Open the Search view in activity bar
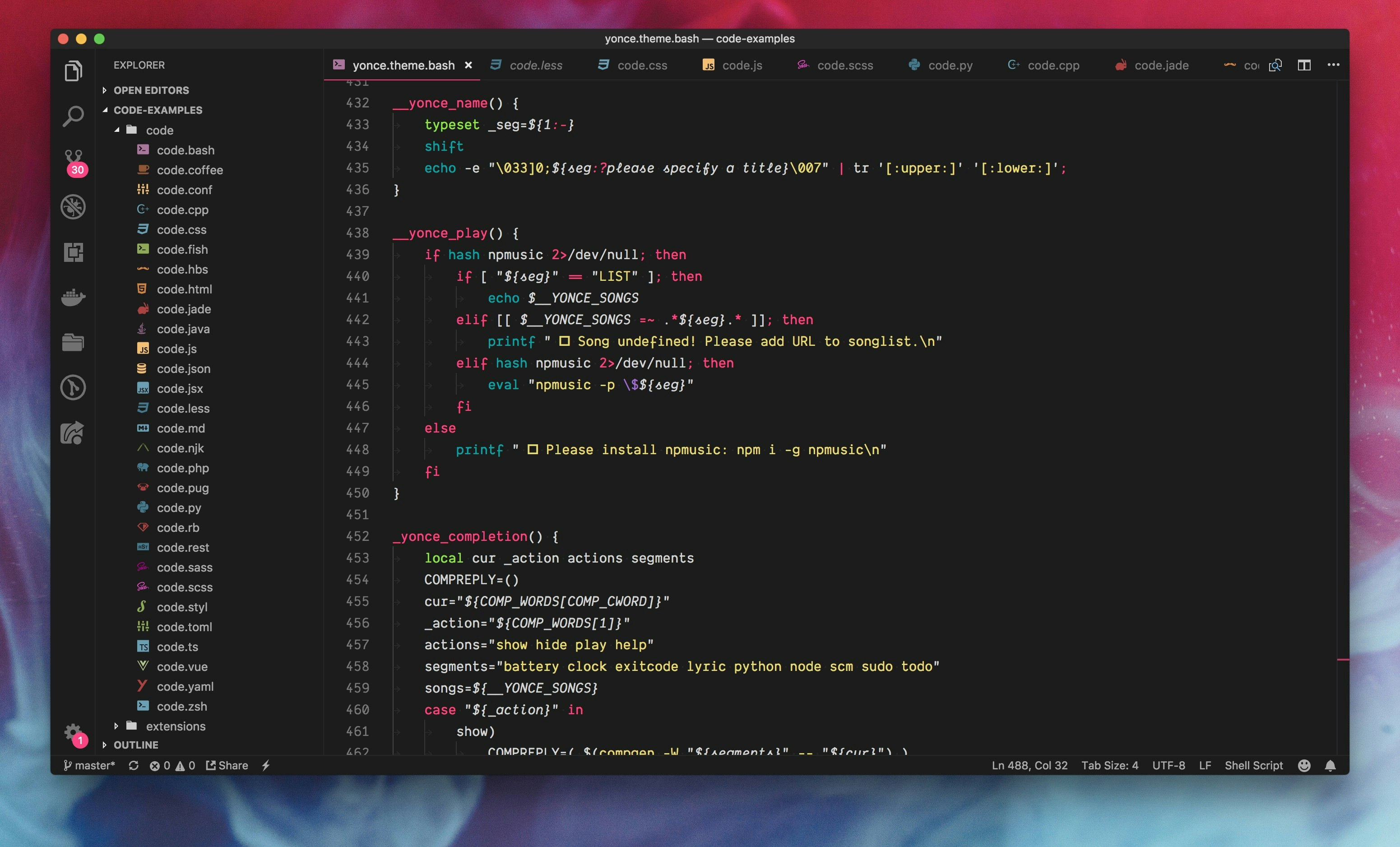1400x847 pixels. [x=73, y=116]
